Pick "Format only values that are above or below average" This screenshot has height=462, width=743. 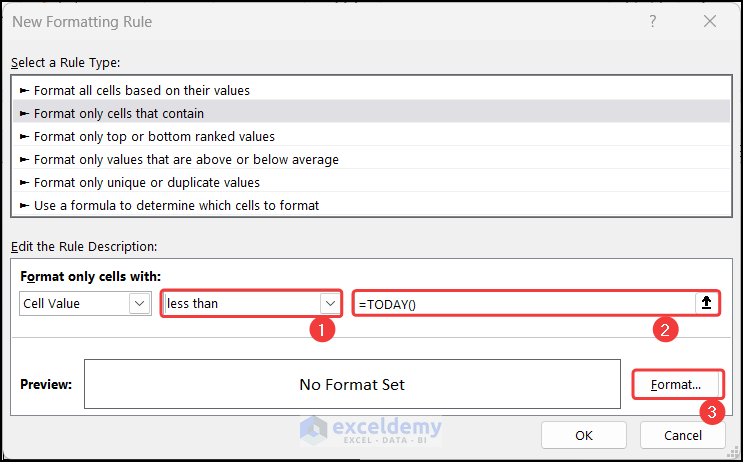click(186, 159)
